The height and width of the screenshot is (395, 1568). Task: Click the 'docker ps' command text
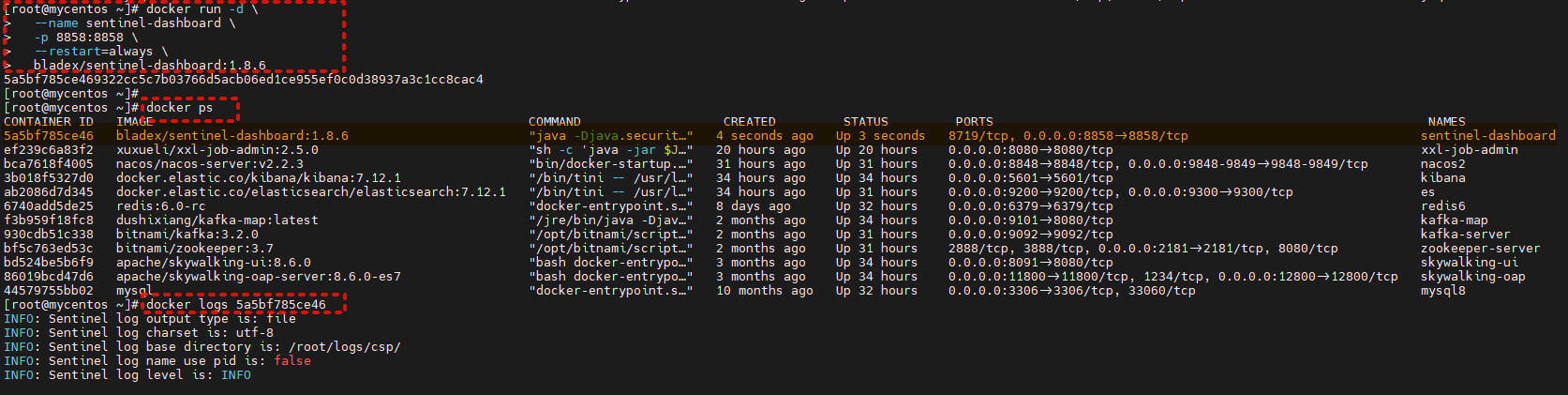[179, 108]
